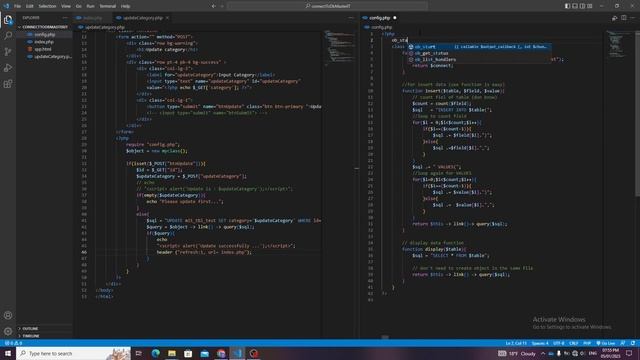Image resolution: width=640 pixels, height=360 pixels.
Task: Open the Selection menu
Action: coord(47,6)
